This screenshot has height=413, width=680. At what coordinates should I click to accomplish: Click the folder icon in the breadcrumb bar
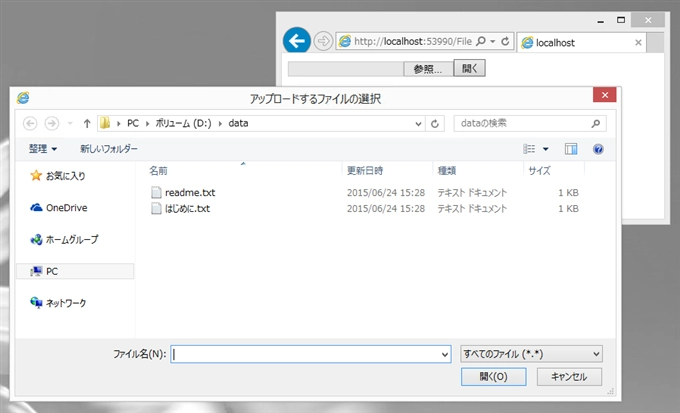(105, 123)
